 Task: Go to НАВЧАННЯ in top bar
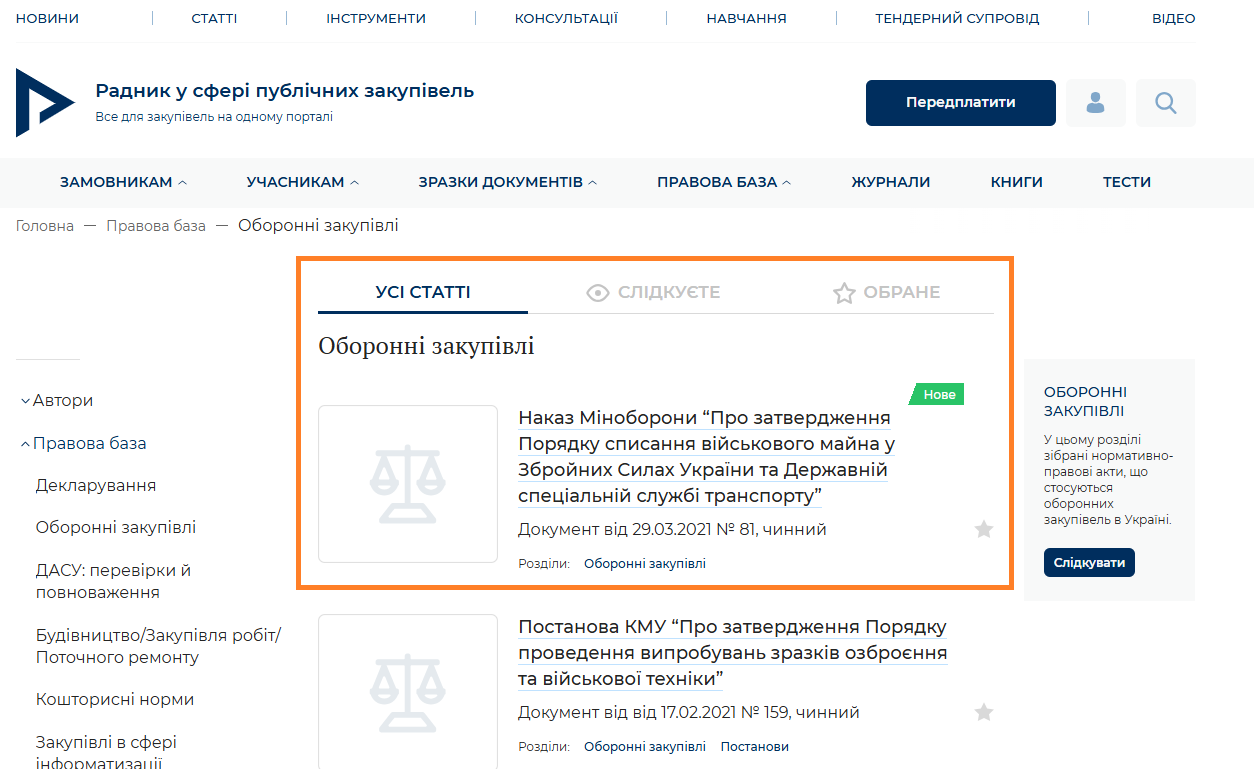pos(746,18)
